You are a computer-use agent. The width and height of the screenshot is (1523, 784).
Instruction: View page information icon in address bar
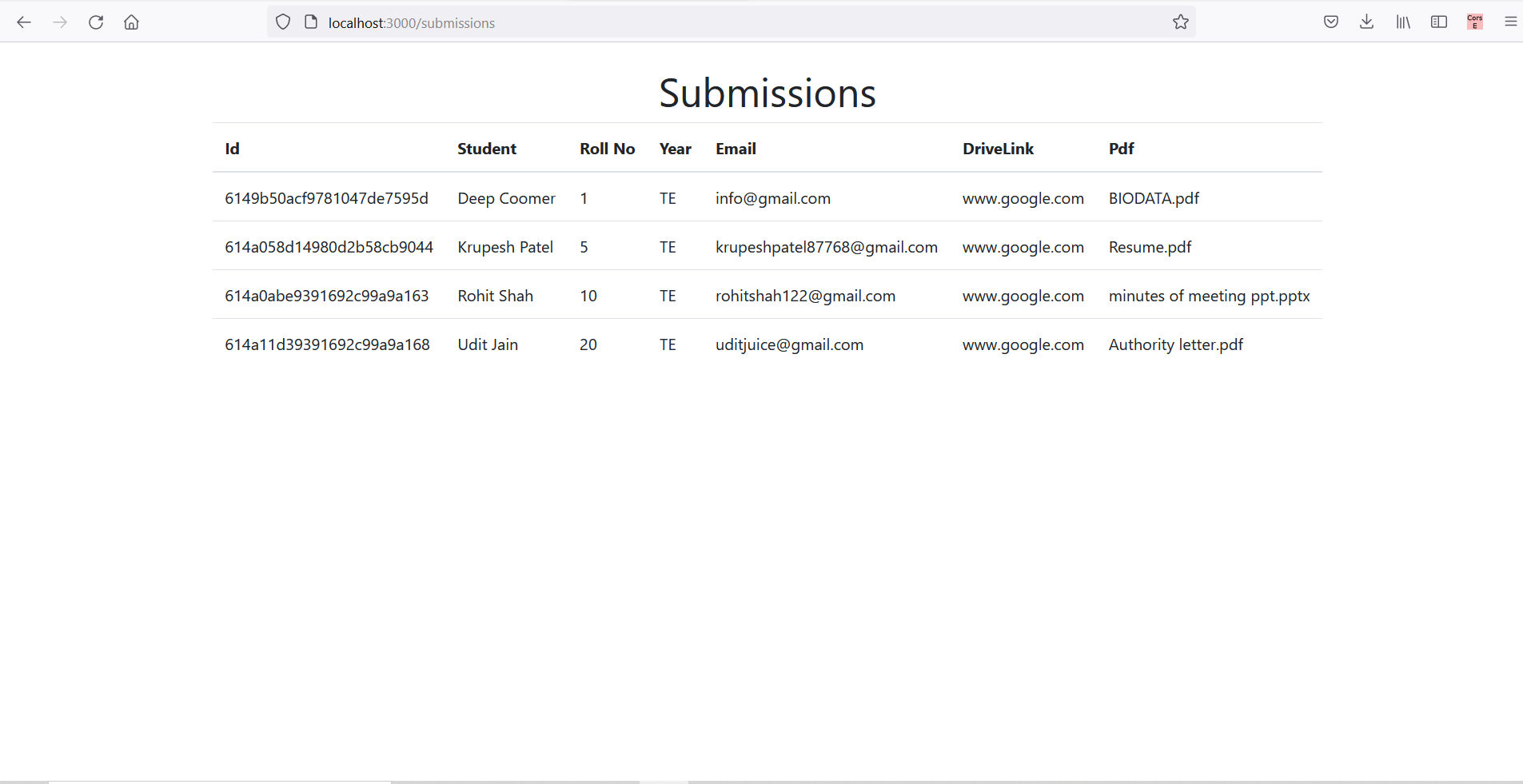309,22
